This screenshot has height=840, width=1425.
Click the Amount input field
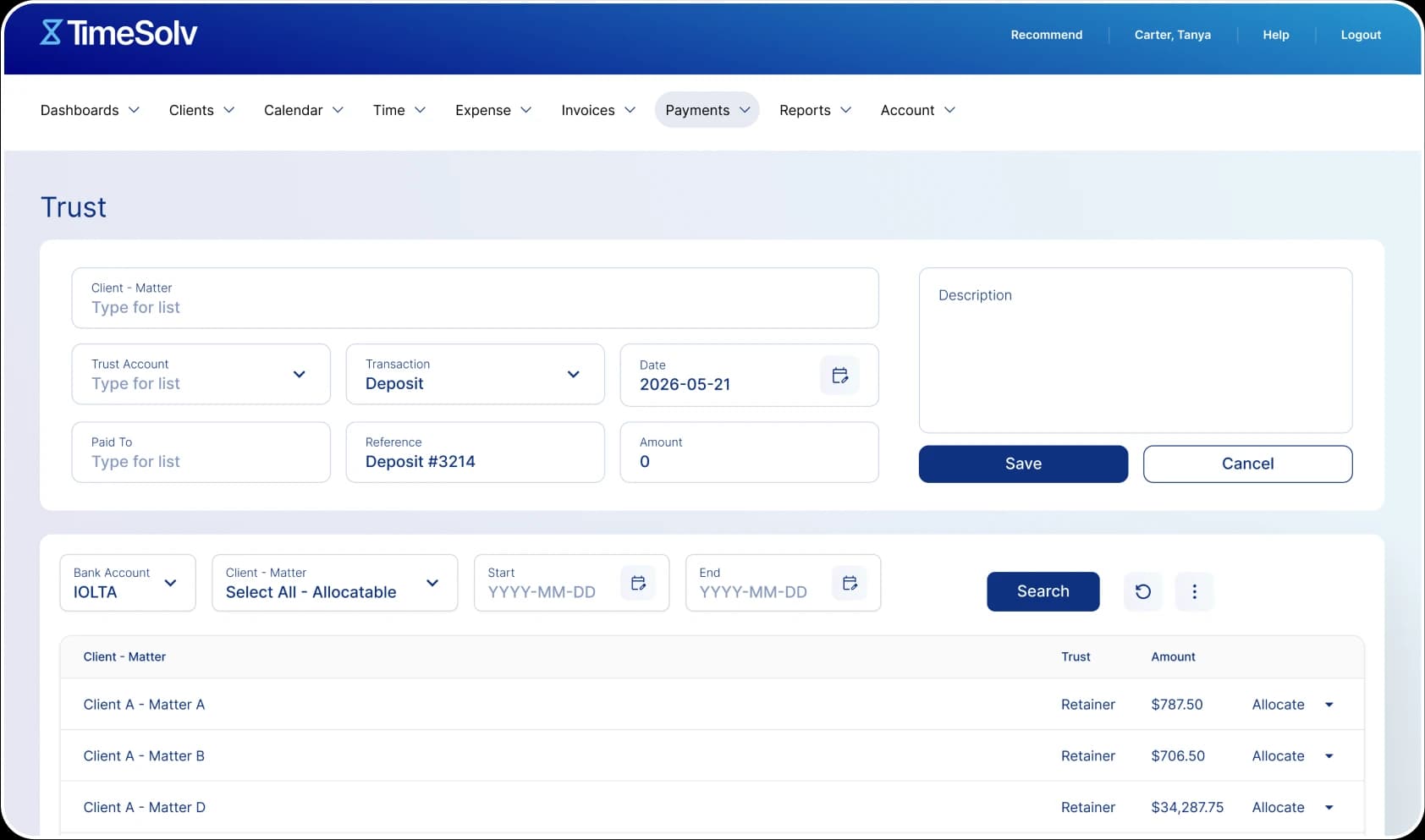tap(748, 462)
